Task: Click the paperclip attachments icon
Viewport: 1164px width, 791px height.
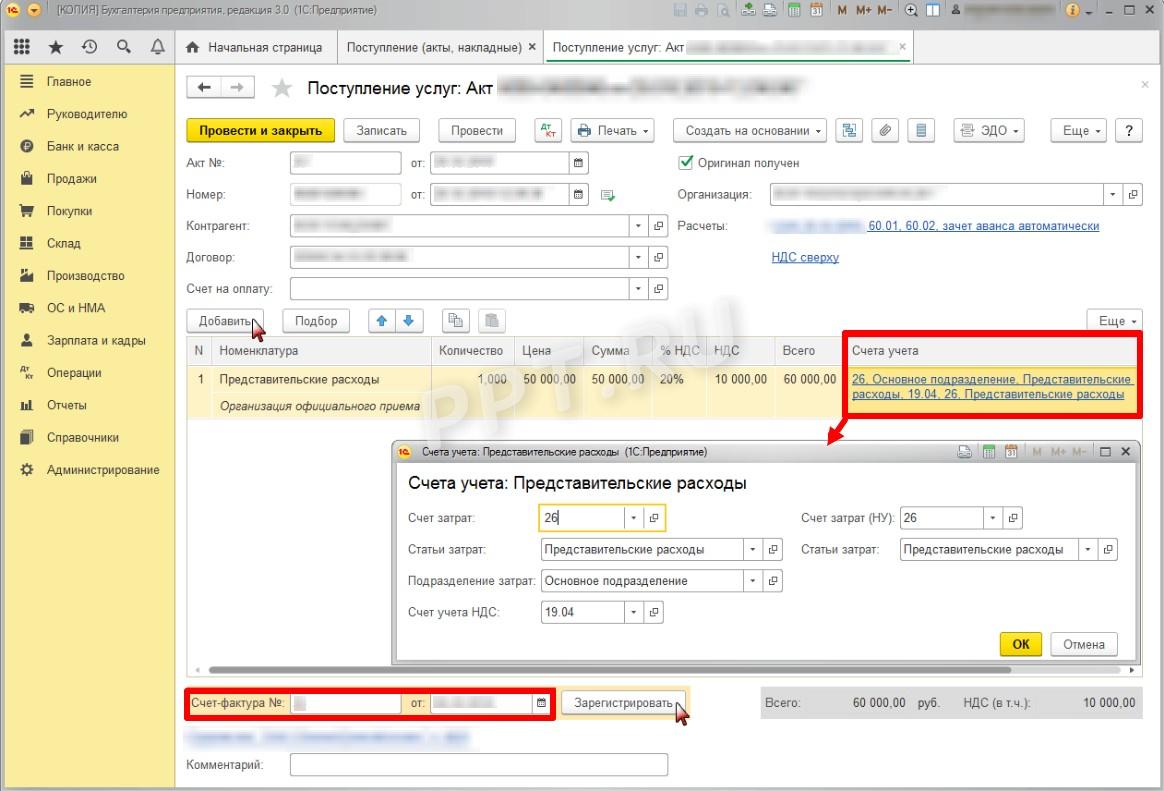Action: (x=885, y=131)
